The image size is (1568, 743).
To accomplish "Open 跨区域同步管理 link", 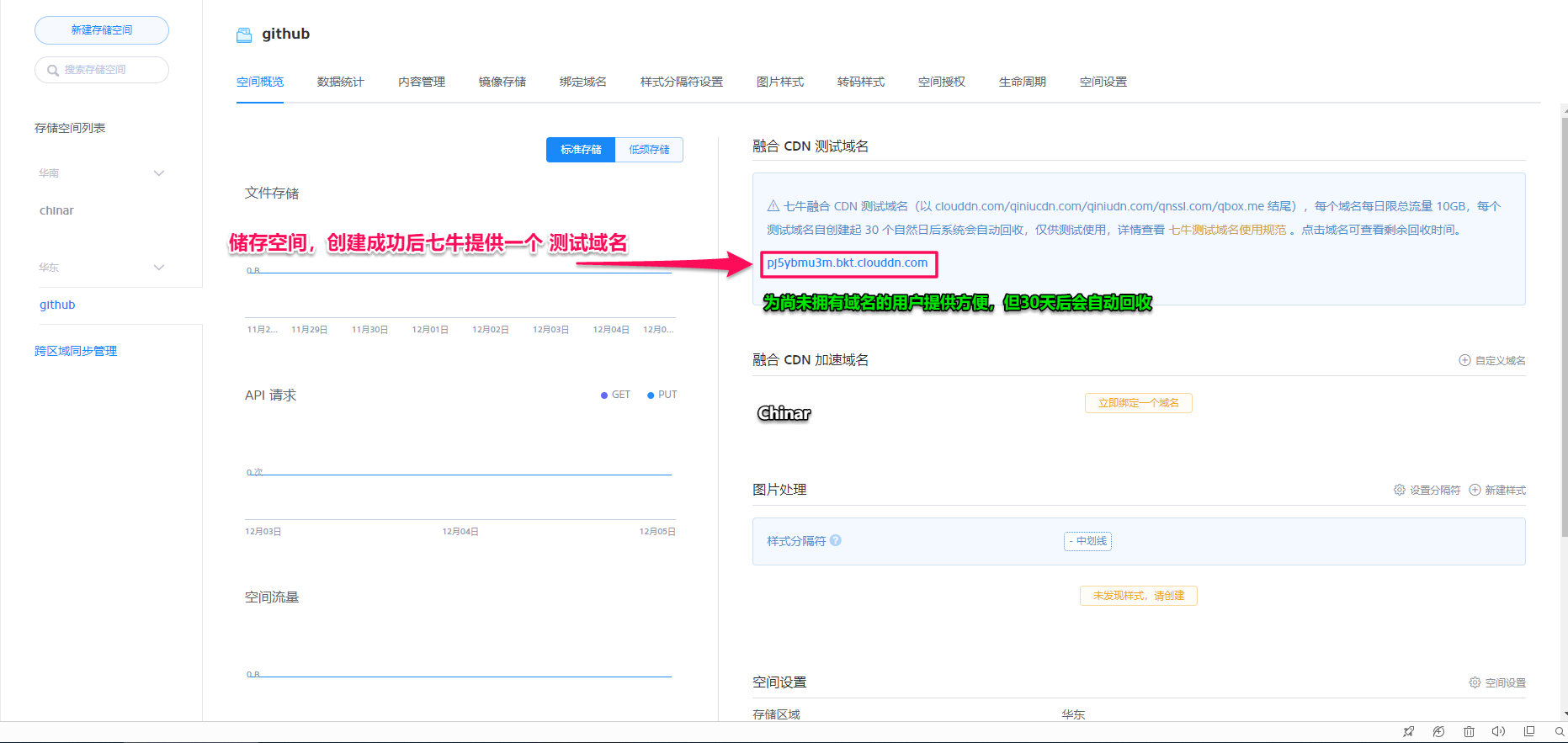I will coord(76,351).
